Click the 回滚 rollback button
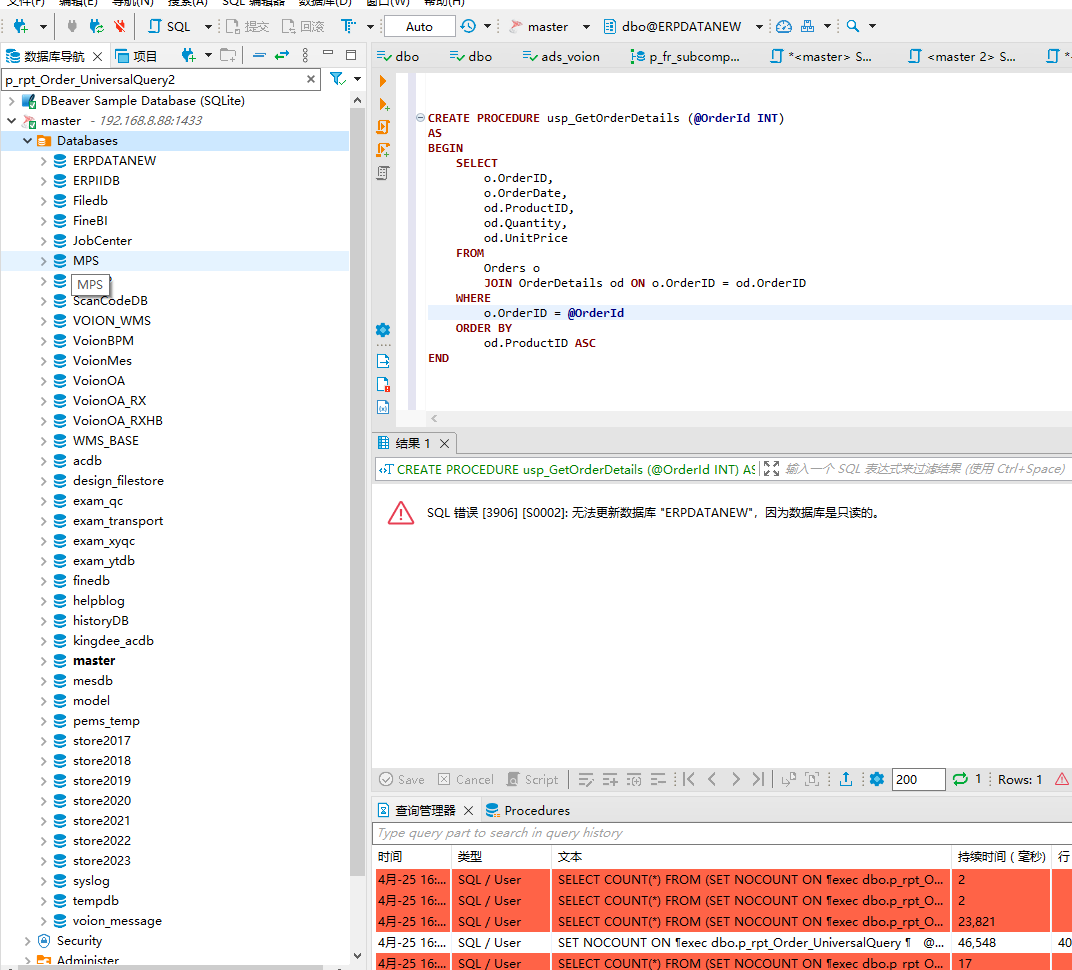This screenshot has width=1072, height=970. point(303,27)
